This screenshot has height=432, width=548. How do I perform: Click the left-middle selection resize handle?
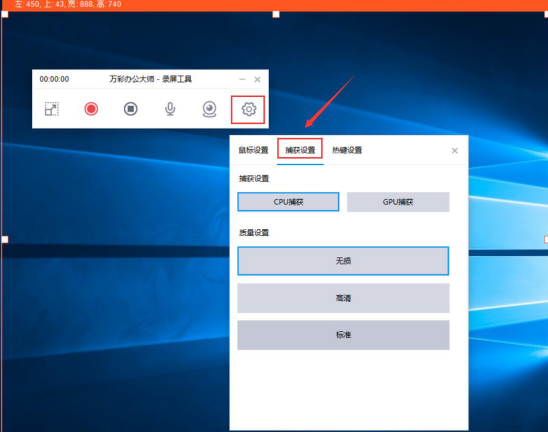[x=5, y=239]
